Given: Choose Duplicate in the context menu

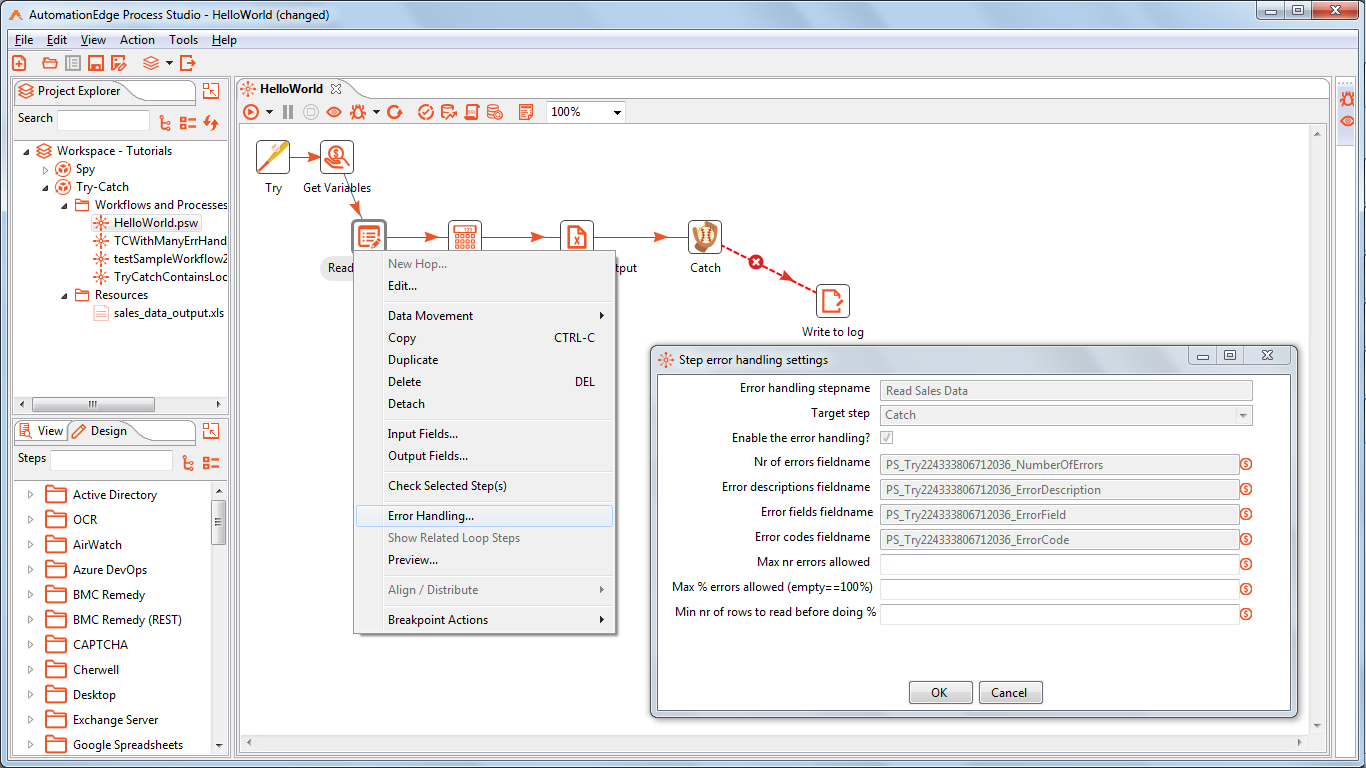Looking at the screenshot, I should tap(485, 360).
